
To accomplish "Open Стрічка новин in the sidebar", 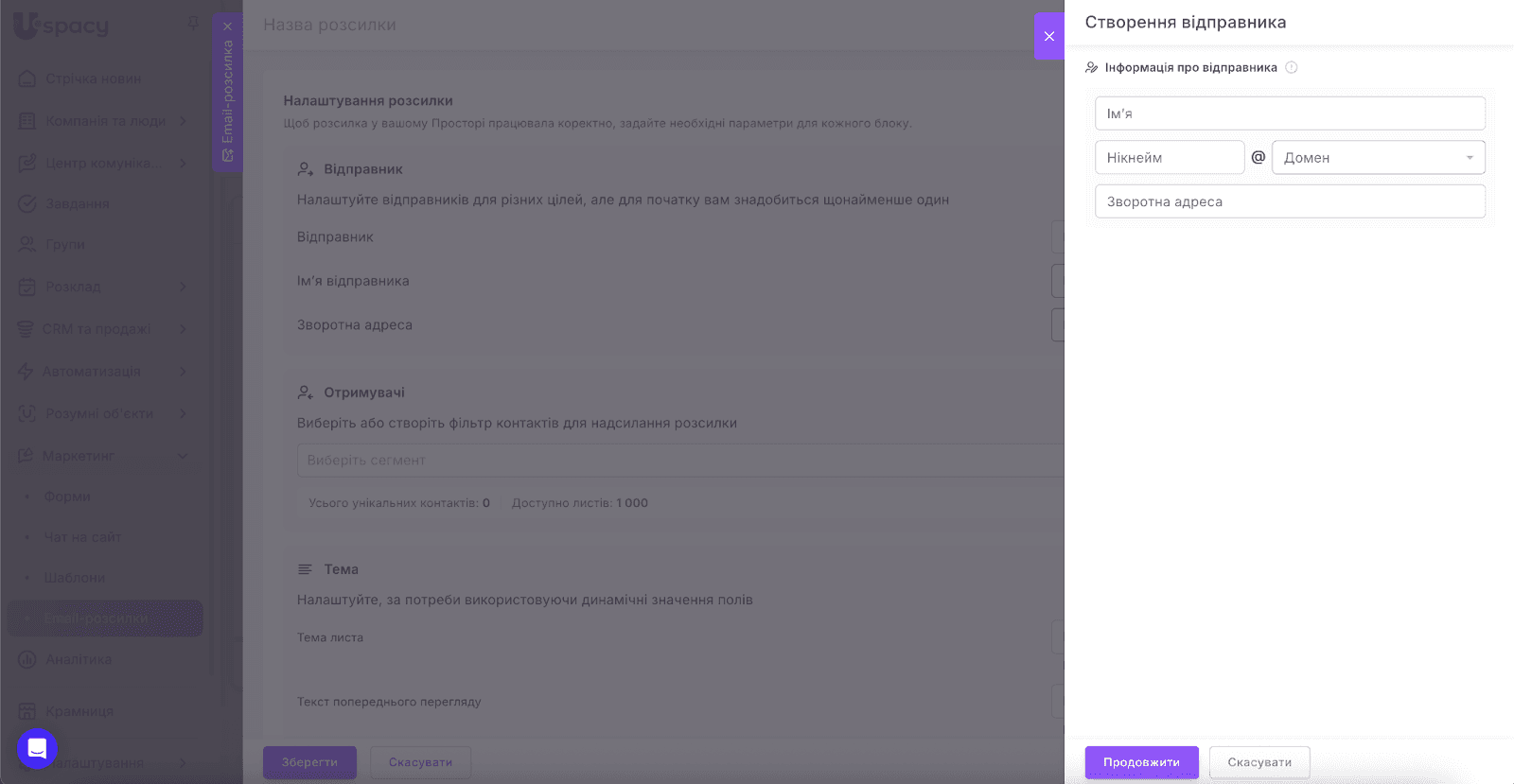I will [x=93, y=78].
